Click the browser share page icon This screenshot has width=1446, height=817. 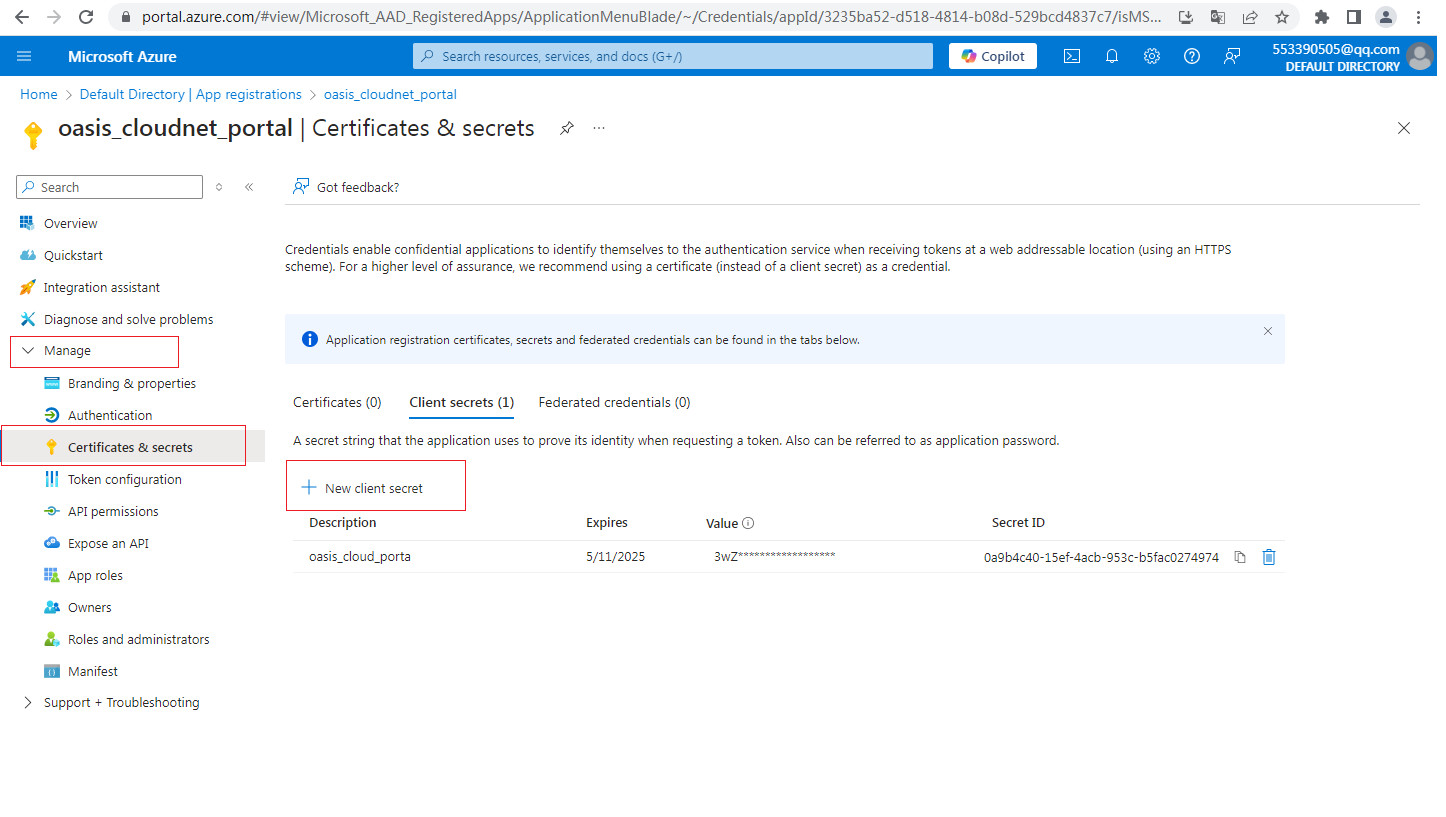pyautogui.click(x=1250, y=17)
